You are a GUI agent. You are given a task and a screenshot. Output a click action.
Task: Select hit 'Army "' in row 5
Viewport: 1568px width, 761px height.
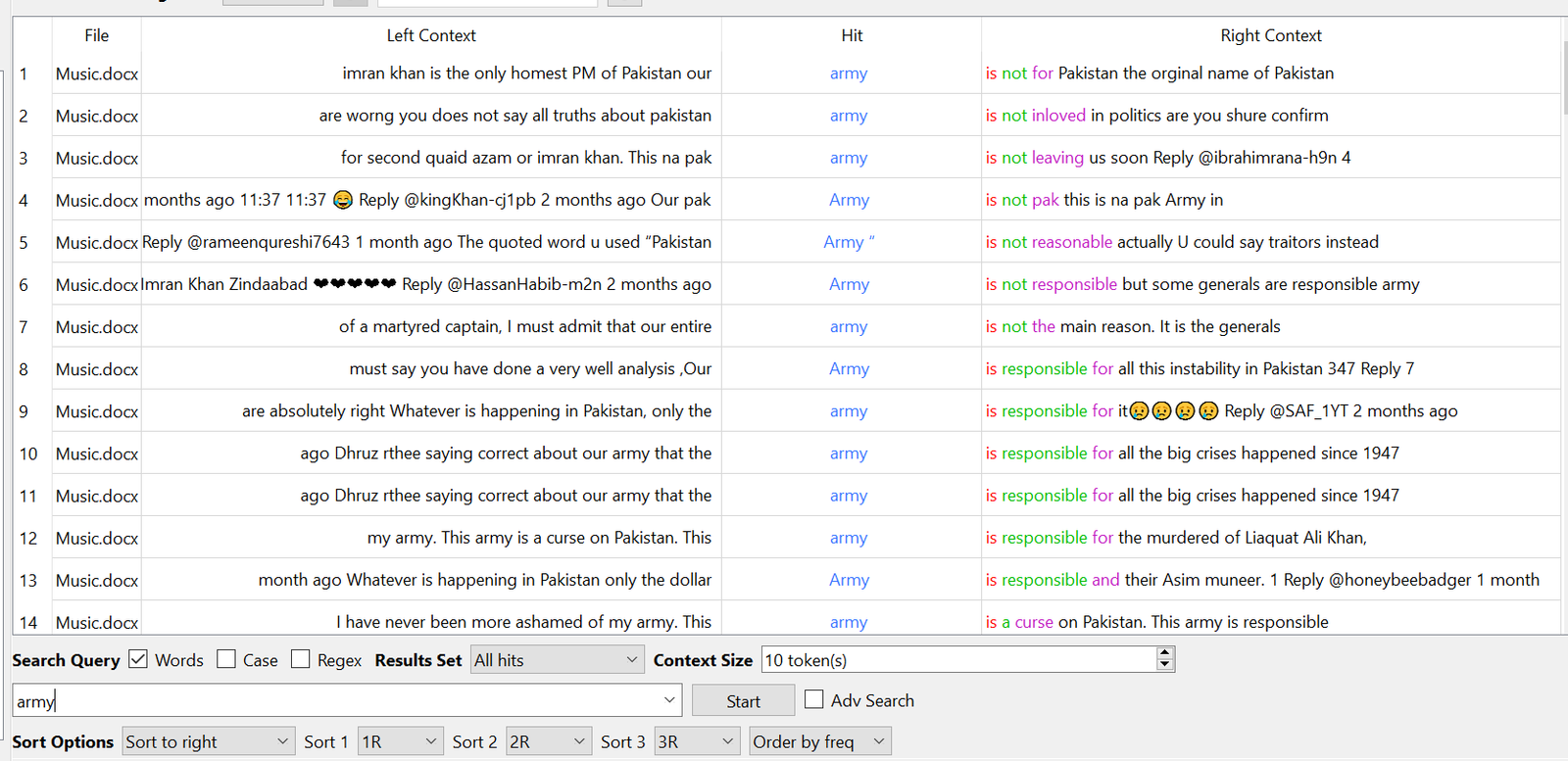click(x=849, y=242)
